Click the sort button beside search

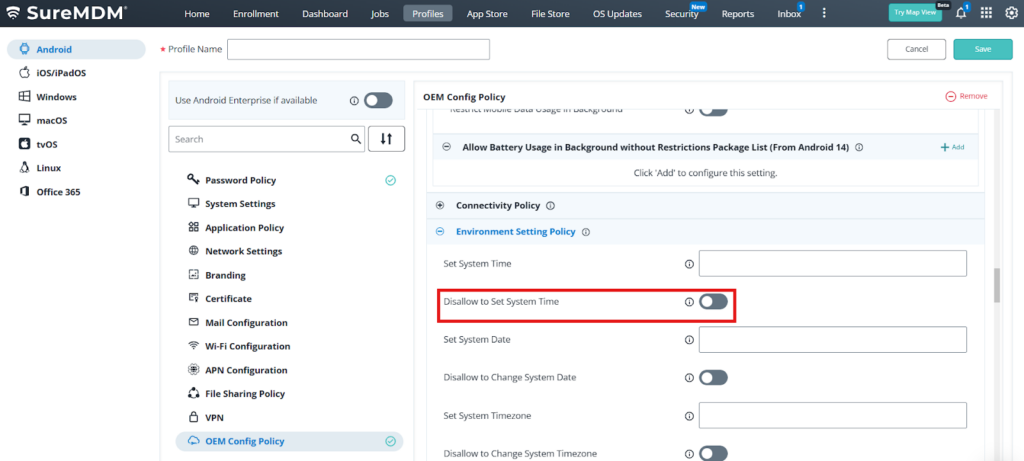tap(386, 139)
